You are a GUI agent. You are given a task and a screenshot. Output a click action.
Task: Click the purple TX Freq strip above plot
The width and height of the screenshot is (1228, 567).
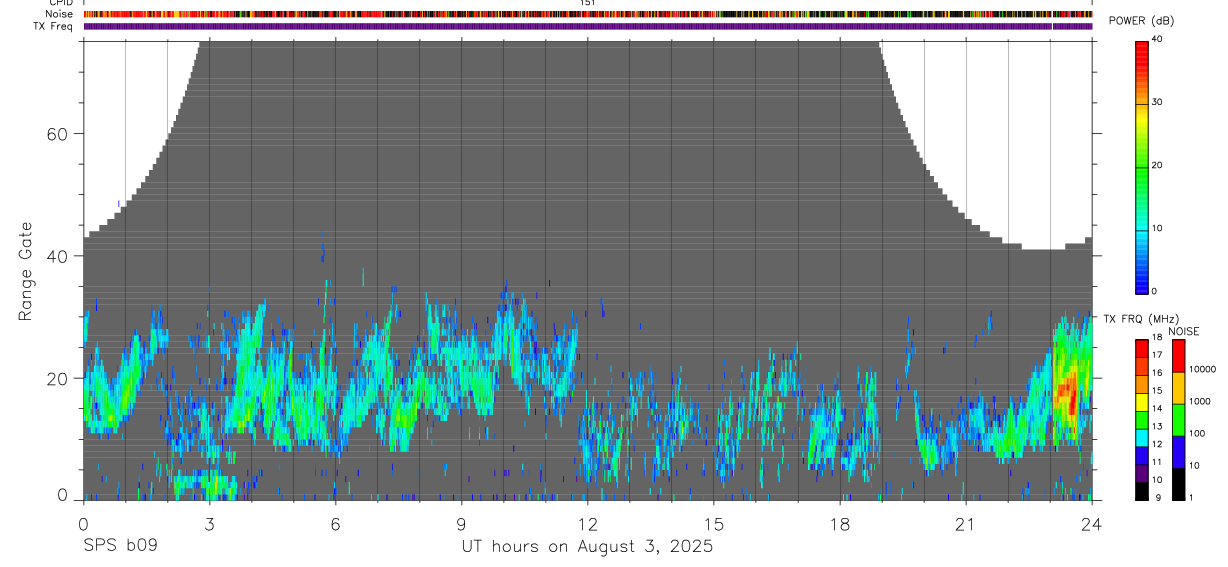588,26
